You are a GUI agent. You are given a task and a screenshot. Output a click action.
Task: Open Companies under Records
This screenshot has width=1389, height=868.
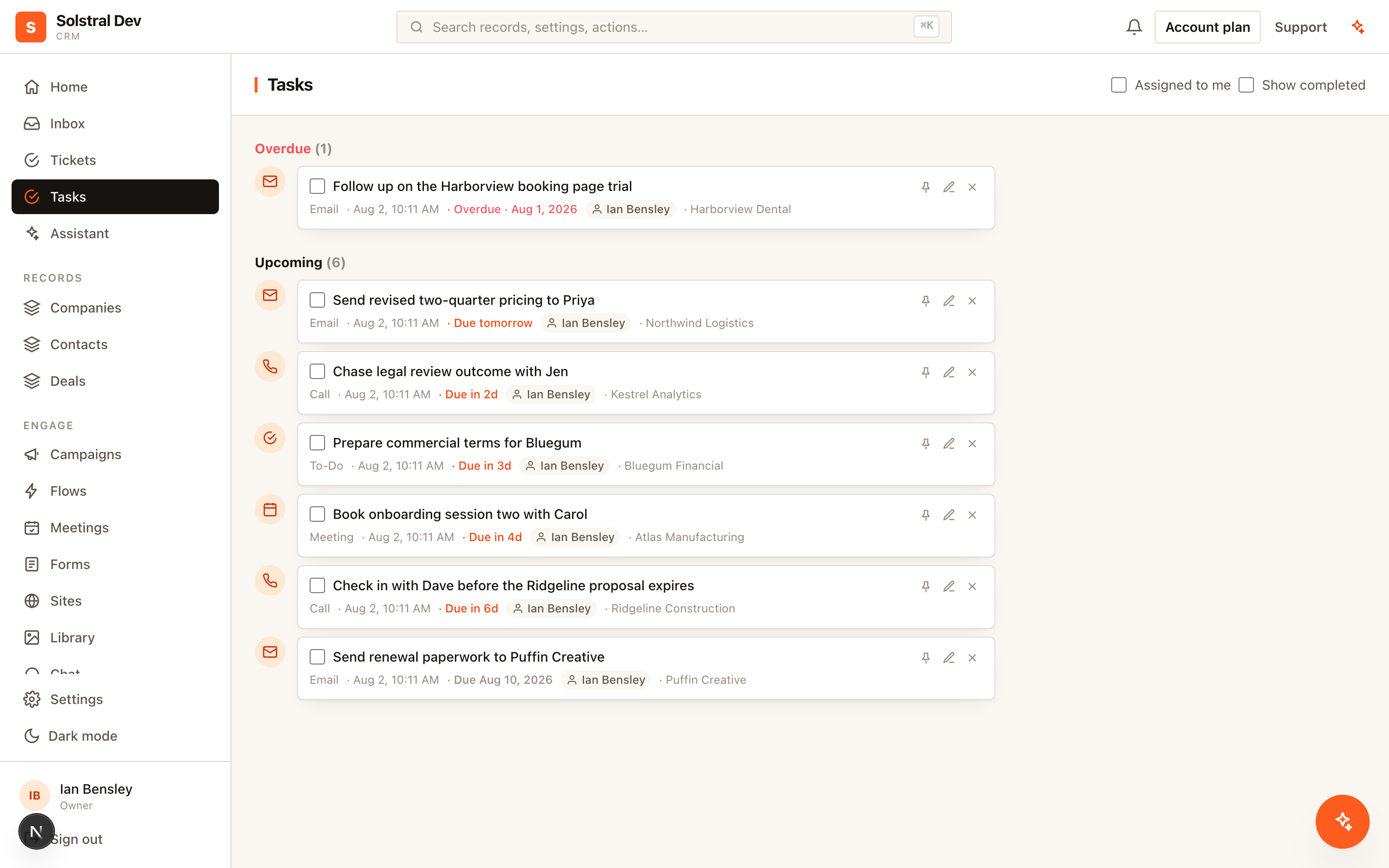115,308
